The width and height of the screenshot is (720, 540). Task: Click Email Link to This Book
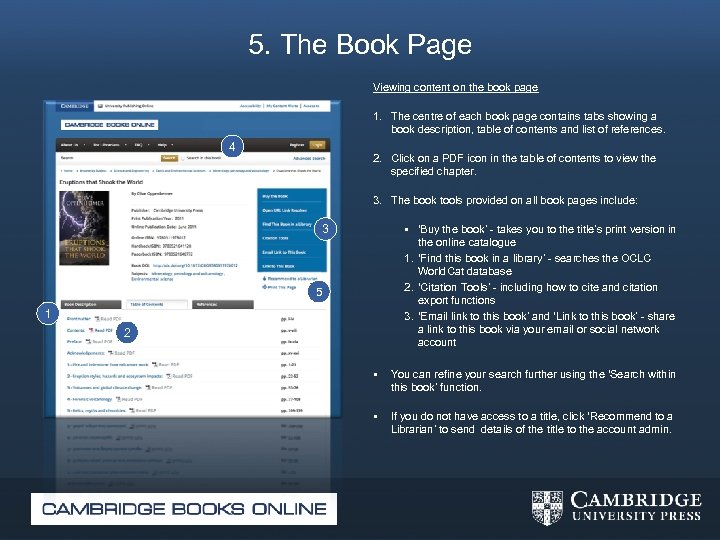click(284, 252)
